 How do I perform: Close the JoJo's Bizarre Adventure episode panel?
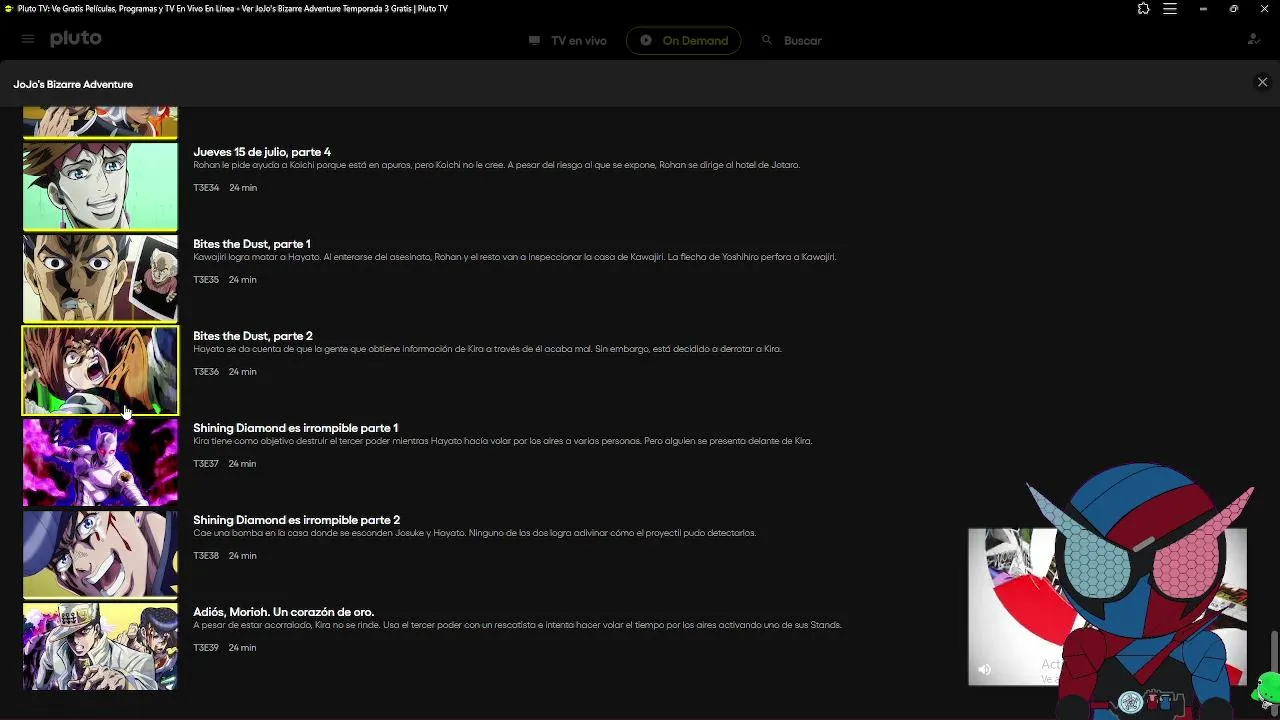1262,83
